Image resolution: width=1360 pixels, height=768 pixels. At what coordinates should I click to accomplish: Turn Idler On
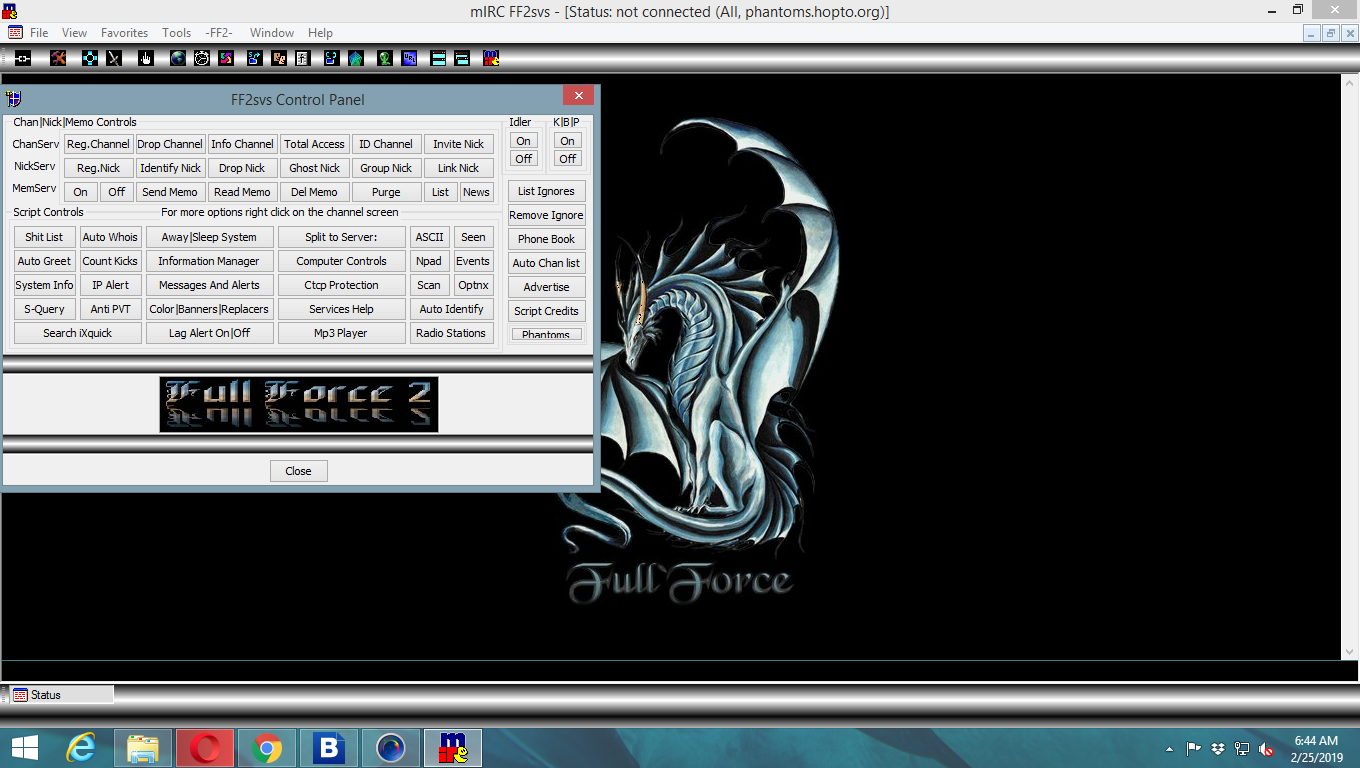tap(523, 141)
